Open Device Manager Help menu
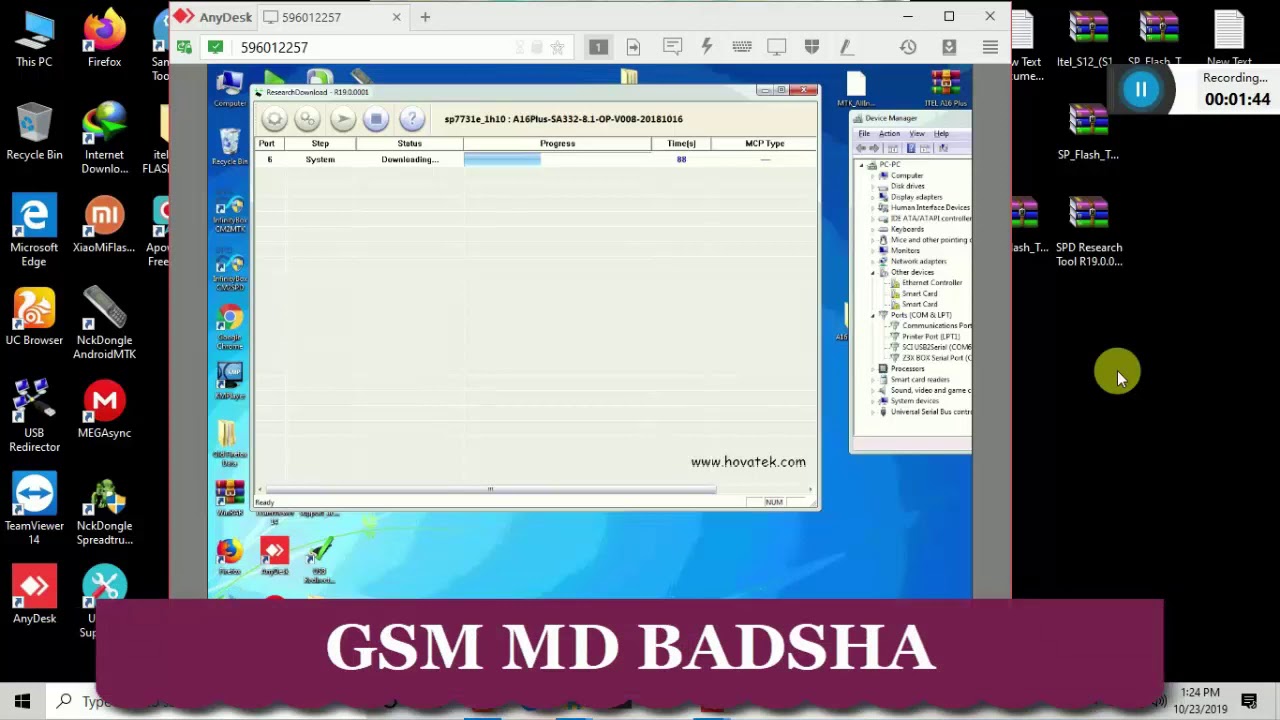This screenshot has height=720, width=1280. 941,134
